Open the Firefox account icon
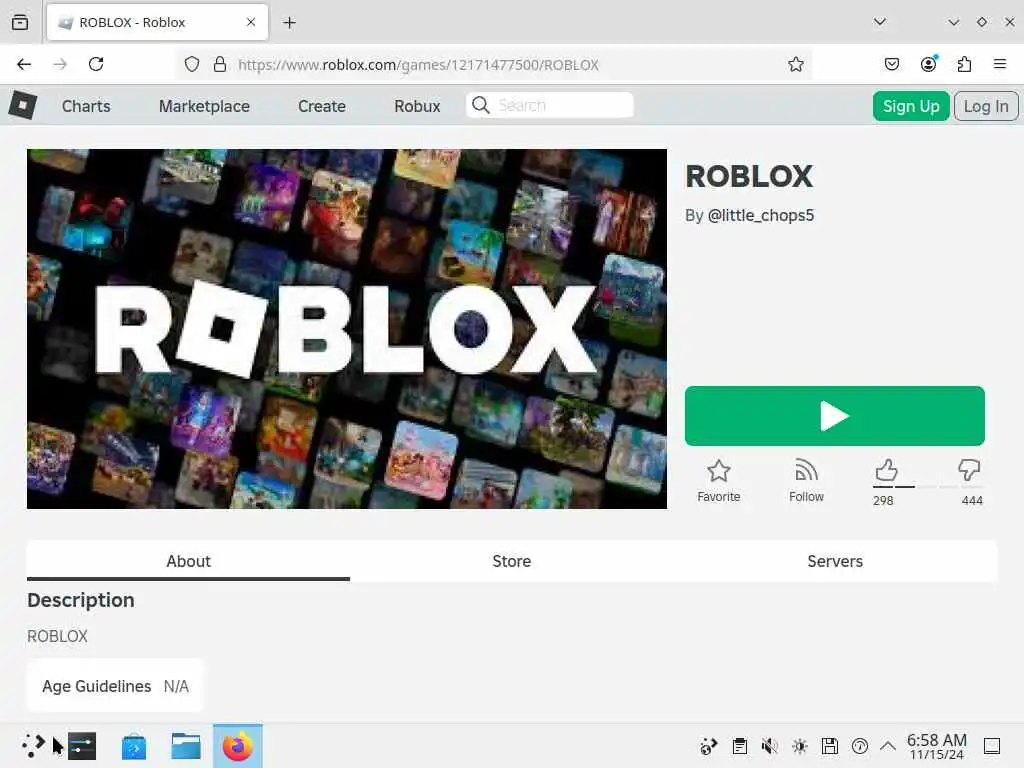1024x768 pixels. pyautogui.click(x=928, y=64)
